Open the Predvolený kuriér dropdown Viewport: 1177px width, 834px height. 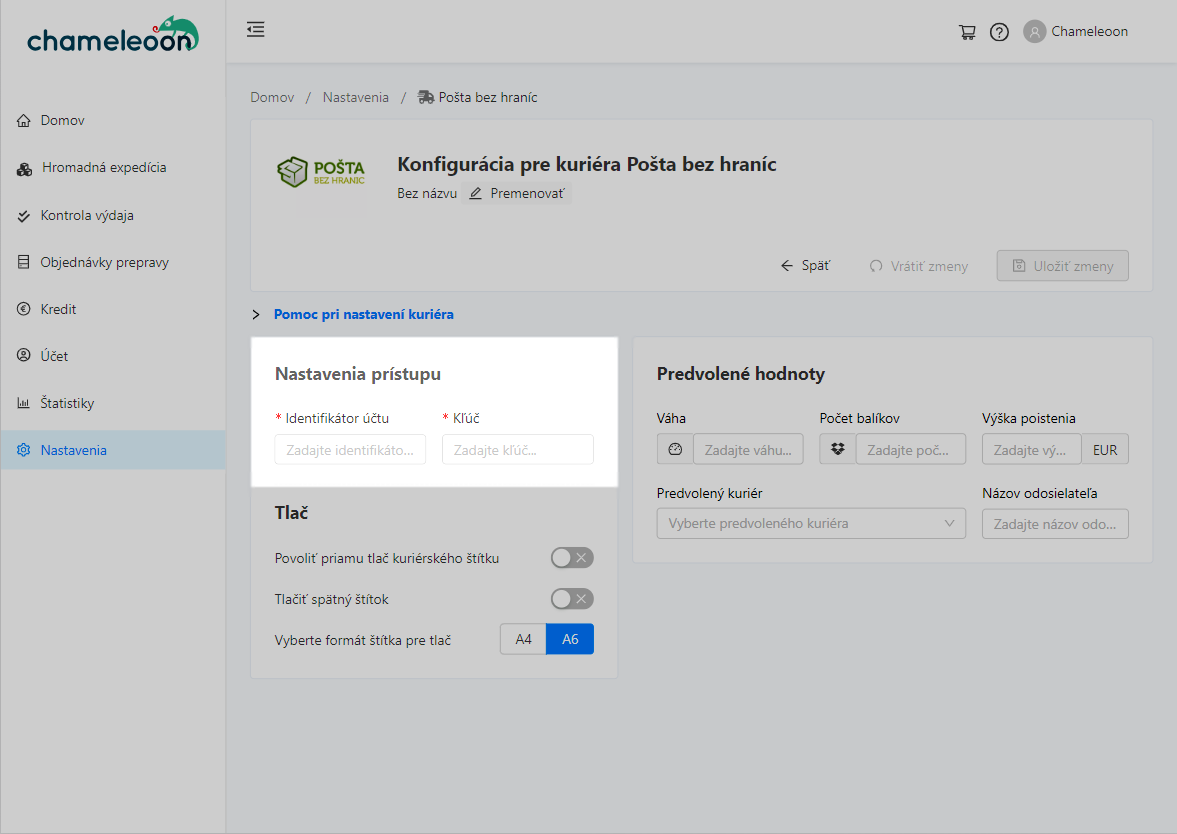pos(811,524)
